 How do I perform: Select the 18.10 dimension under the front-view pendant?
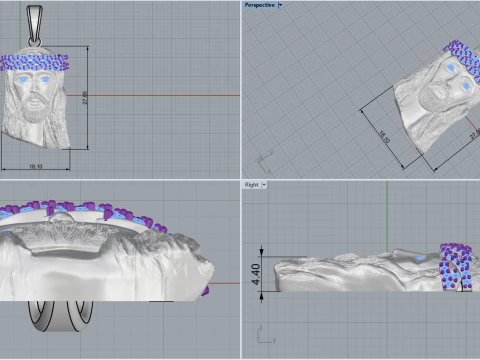36,166
